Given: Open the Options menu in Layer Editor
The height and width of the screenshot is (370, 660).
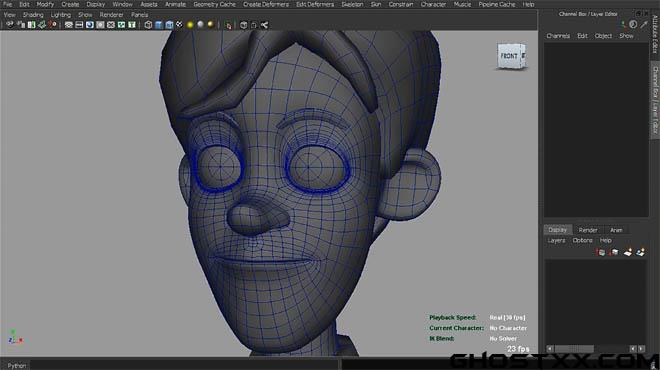Looking at the screenshot, I should (x=582, y=240).
